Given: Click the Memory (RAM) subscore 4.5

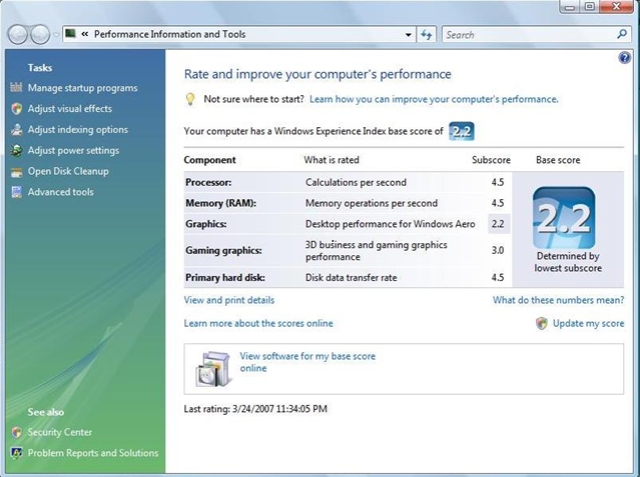Looking at the screenshot, I should tap(498, 203).
